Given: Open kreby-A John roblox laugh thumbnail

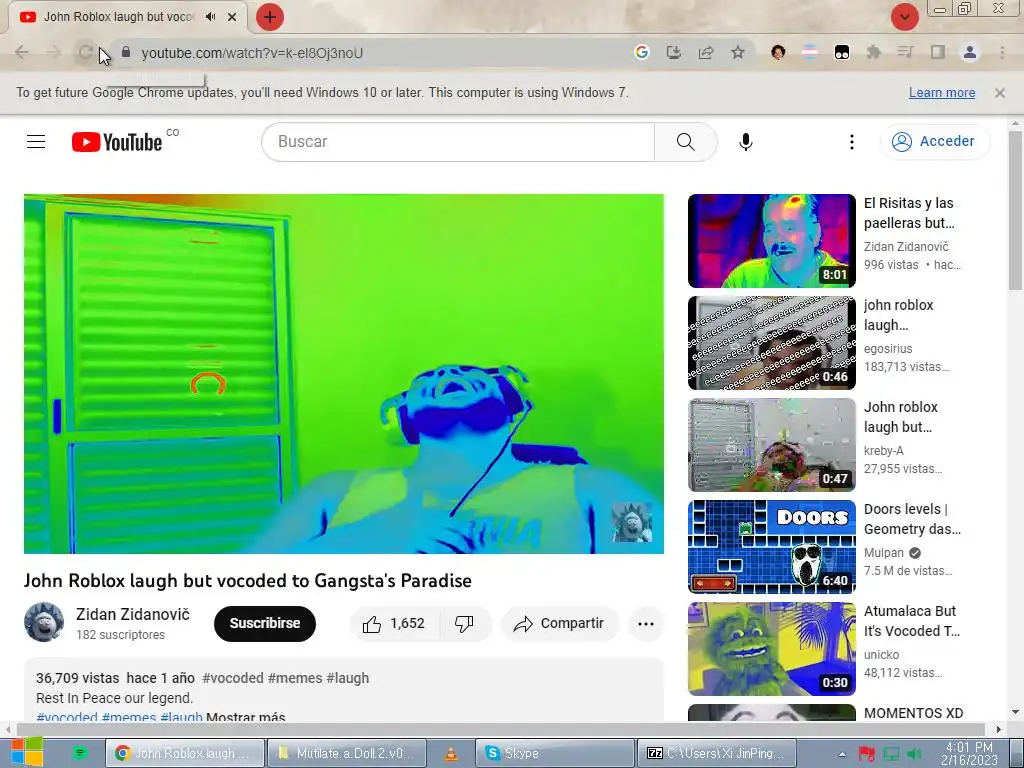Looking at the screenshot, I should point(771,445).
